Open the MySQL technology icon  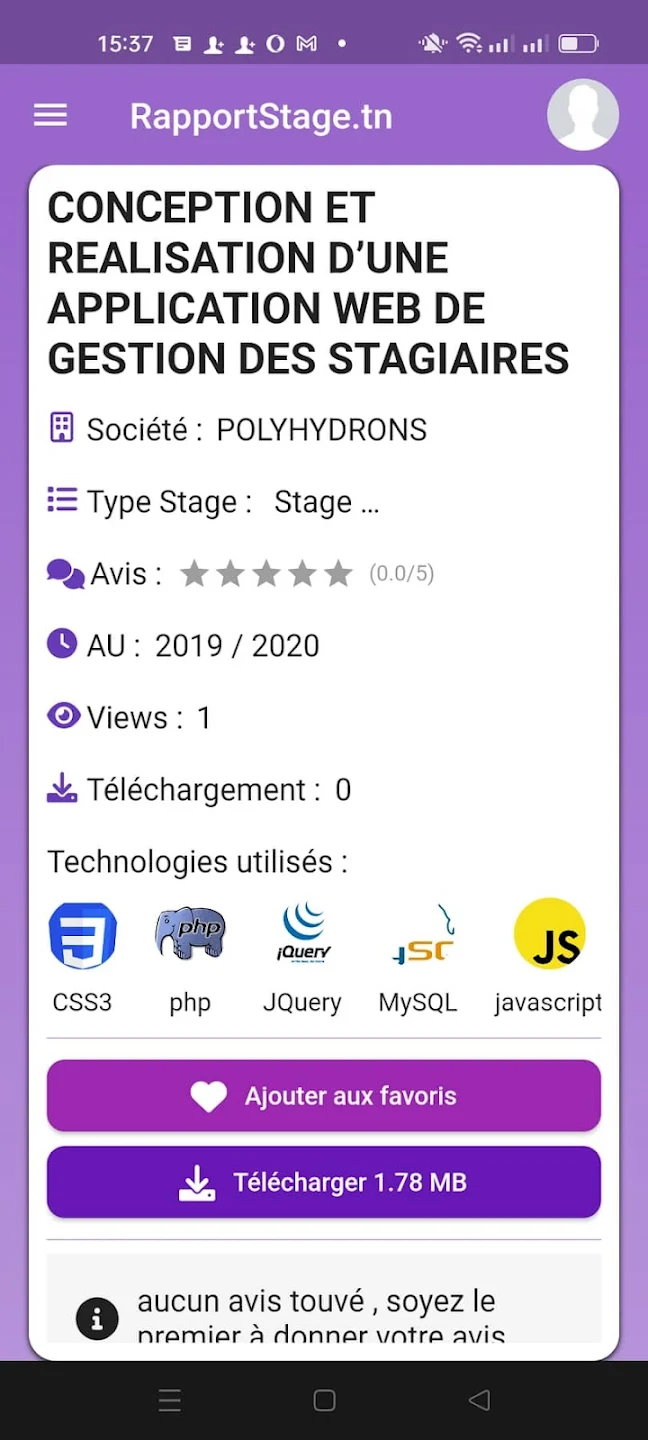[421, 933]
